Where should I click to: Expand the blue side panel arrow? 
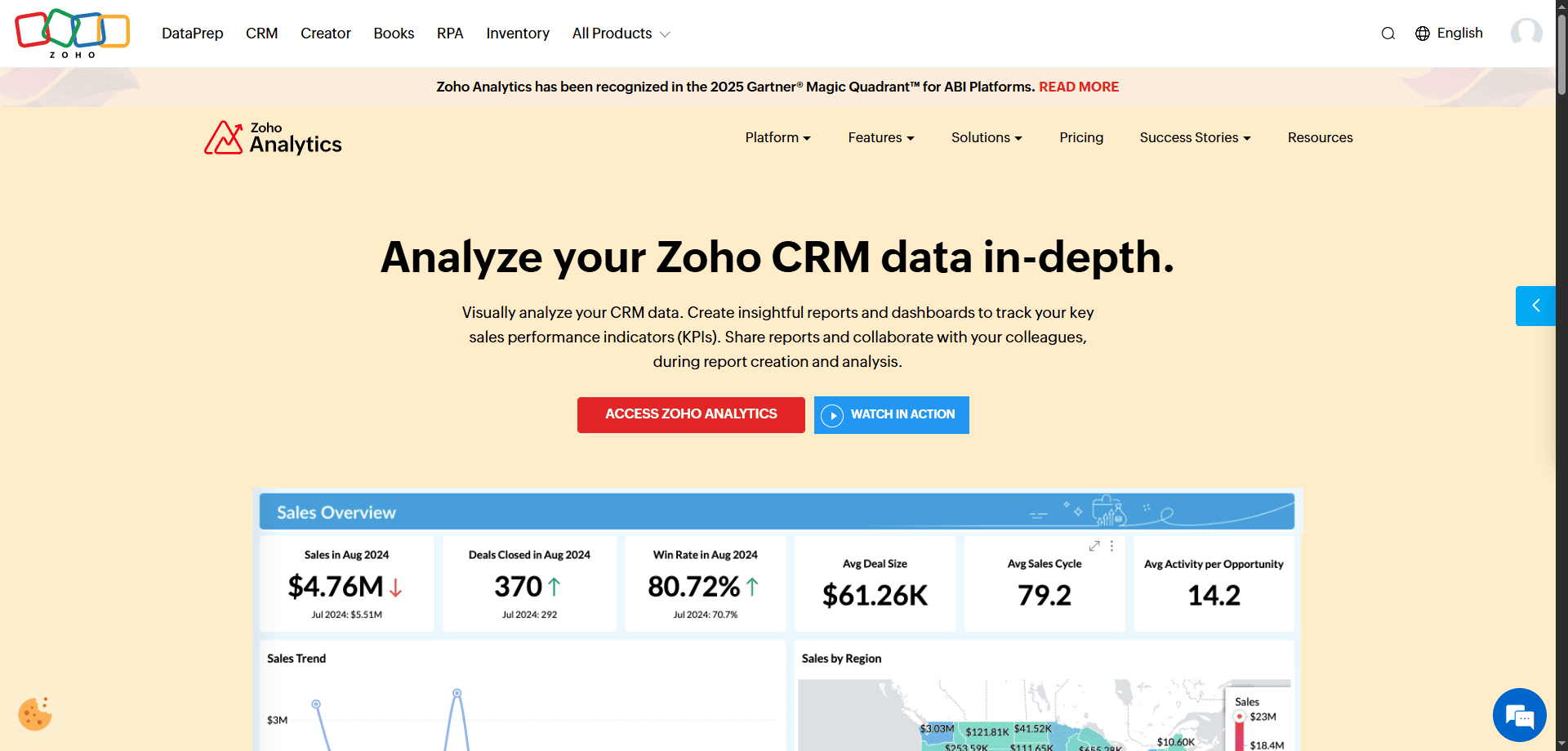coord(1535,306)
